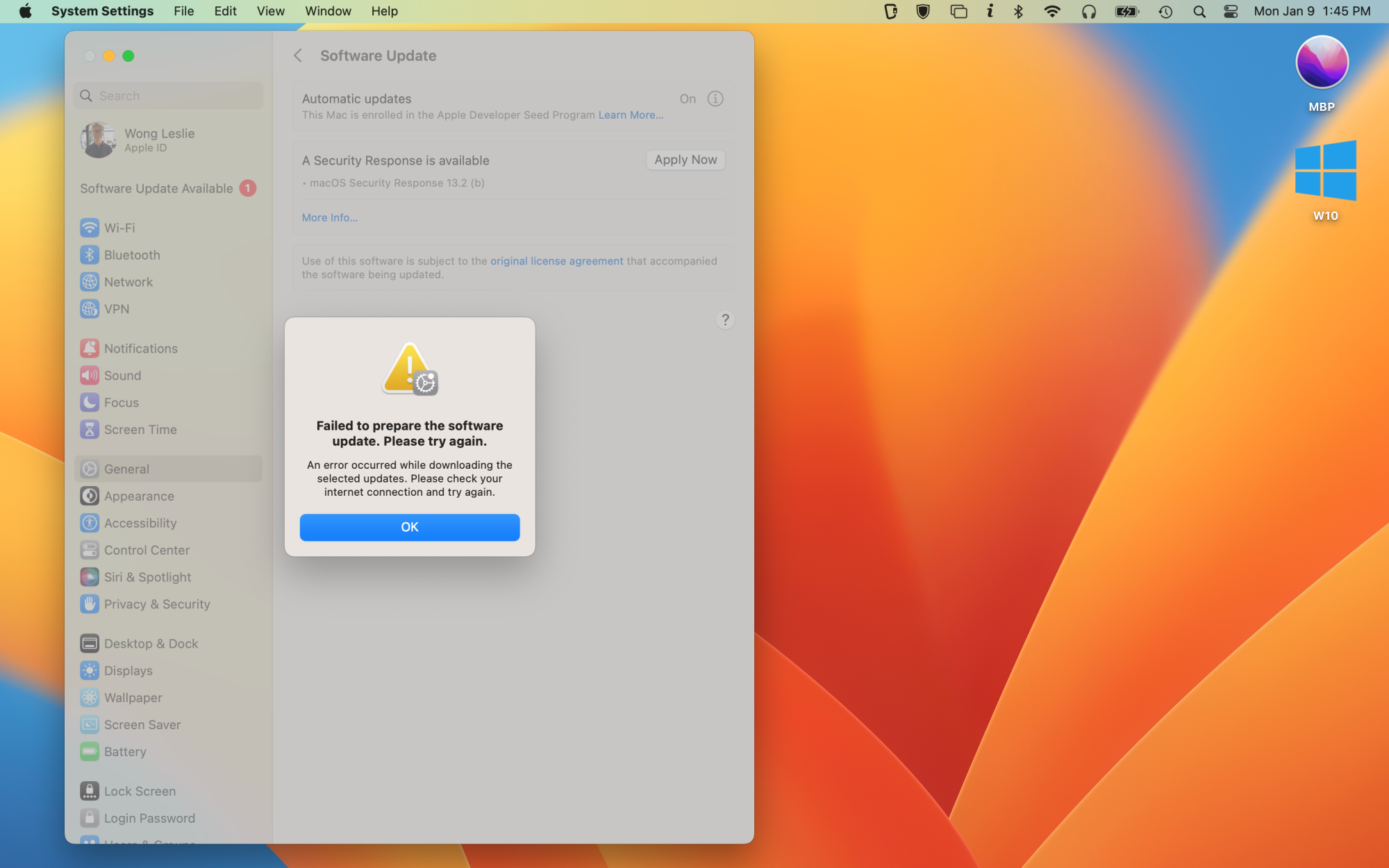The image size is (1389, 868).
Task: Go back with the chevron arrow
Action: coord(298,56)
